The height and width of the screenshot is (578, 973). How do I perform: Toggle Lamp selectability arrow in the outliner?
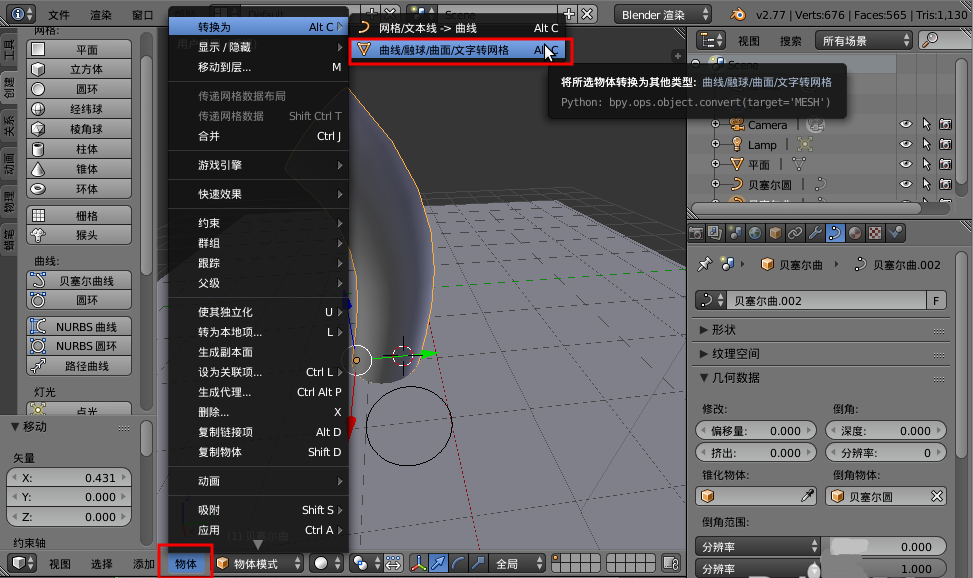tap(927, 144)
